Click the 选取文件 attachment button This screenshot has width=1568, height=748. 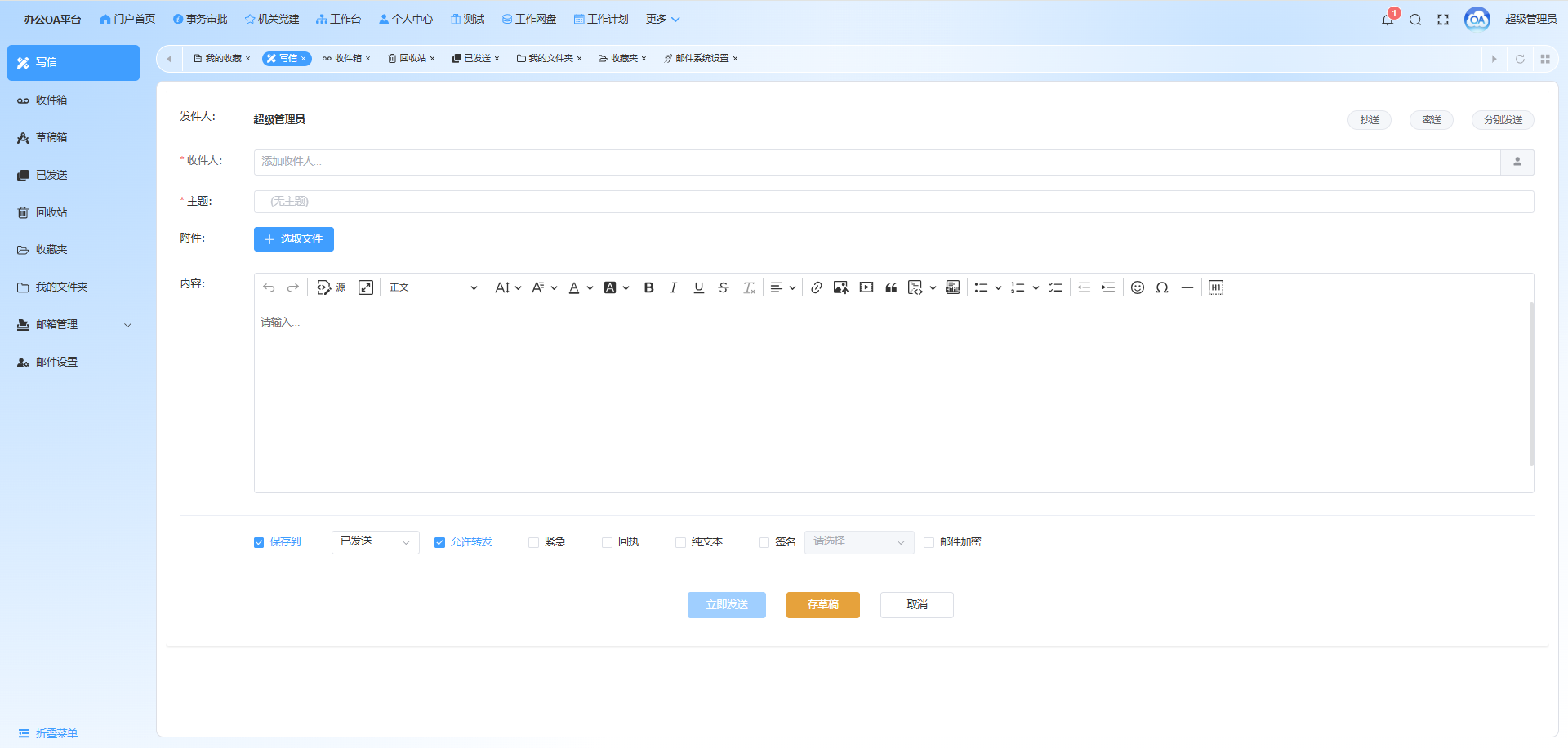point(294,239)
